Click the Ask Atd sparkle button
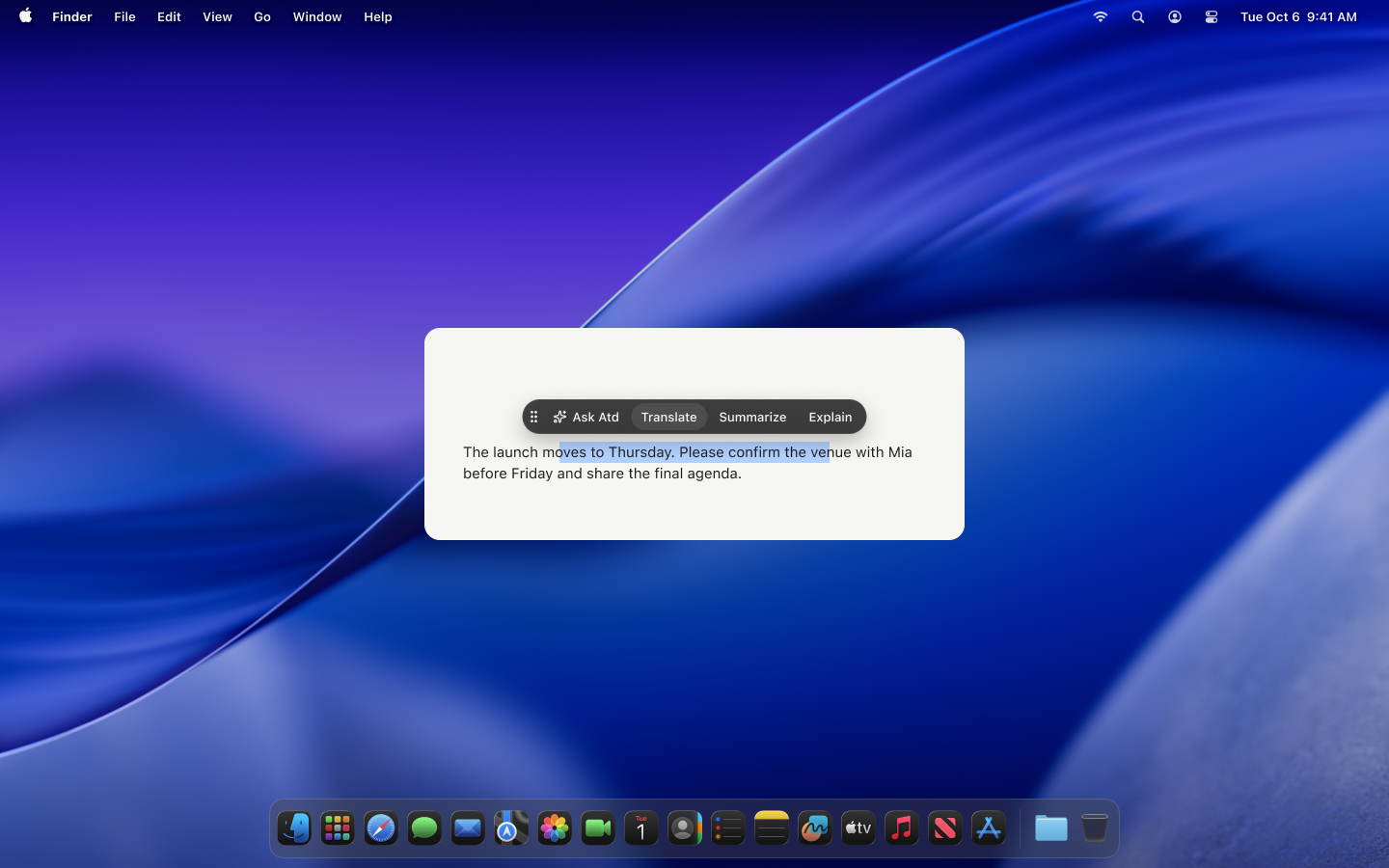 [x=586, y=417]
